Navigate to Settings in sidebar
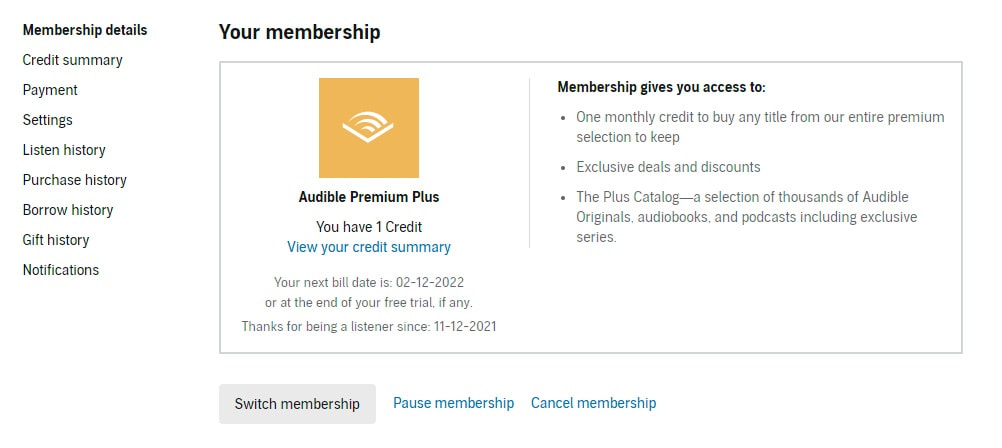This screenshot has height=448, width=1002. [48, 120]
